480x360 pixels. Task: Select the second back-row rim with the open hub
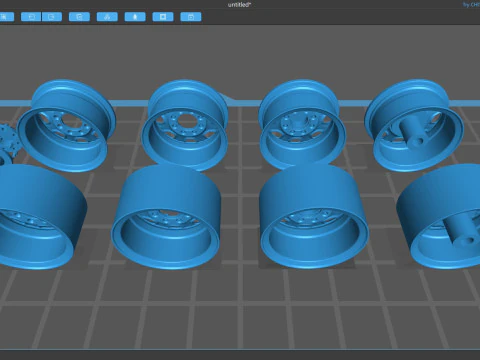coord(185,125)
